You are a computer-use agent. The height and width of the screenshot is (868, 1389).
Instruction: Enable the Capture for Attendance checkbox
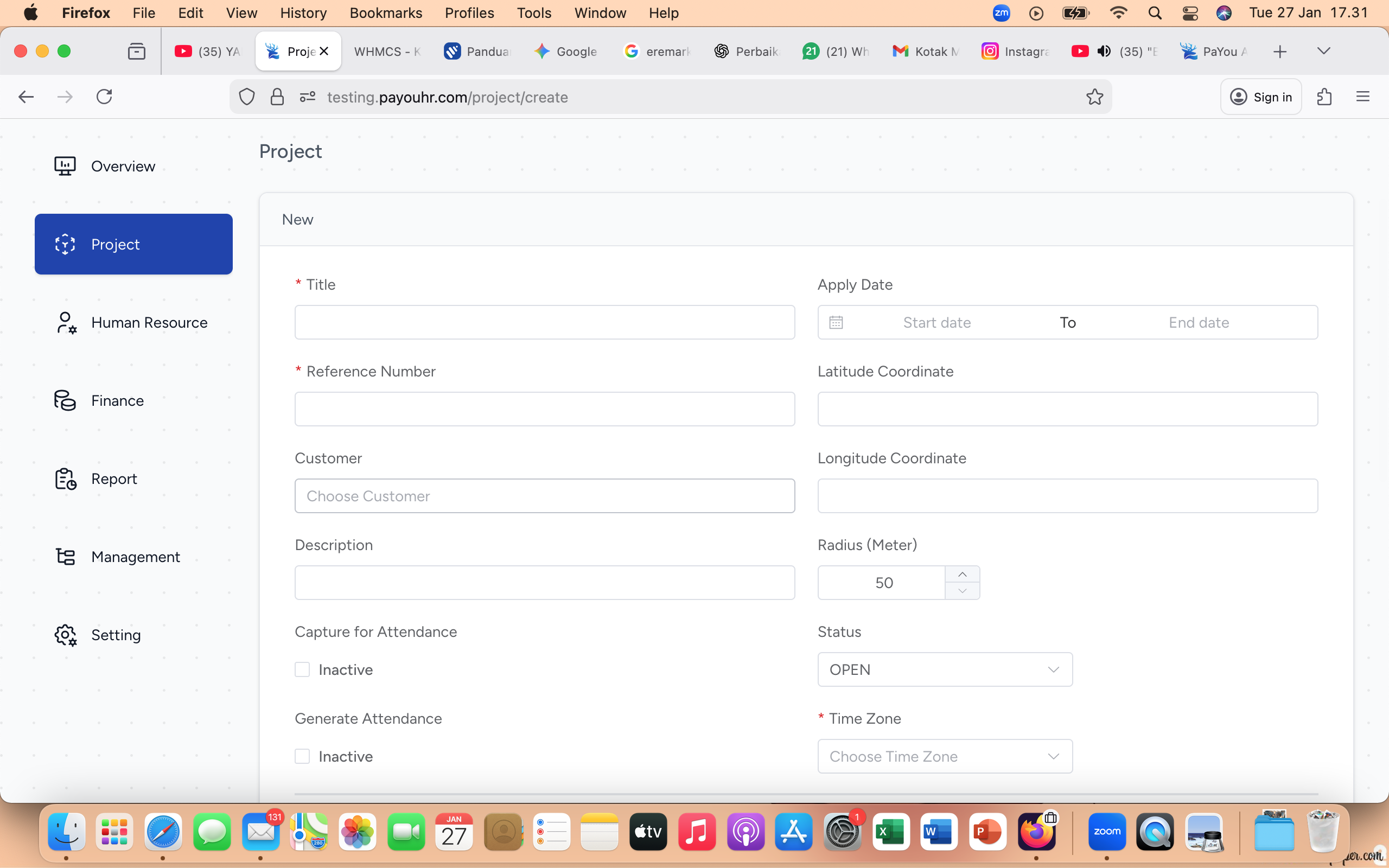point(302,669)
